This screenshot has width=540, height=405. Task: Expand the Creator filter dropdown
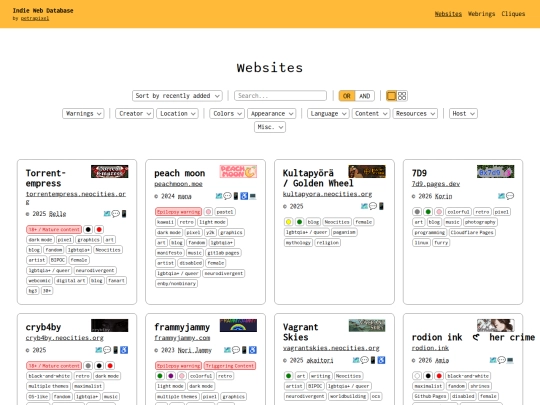point(134,114)
